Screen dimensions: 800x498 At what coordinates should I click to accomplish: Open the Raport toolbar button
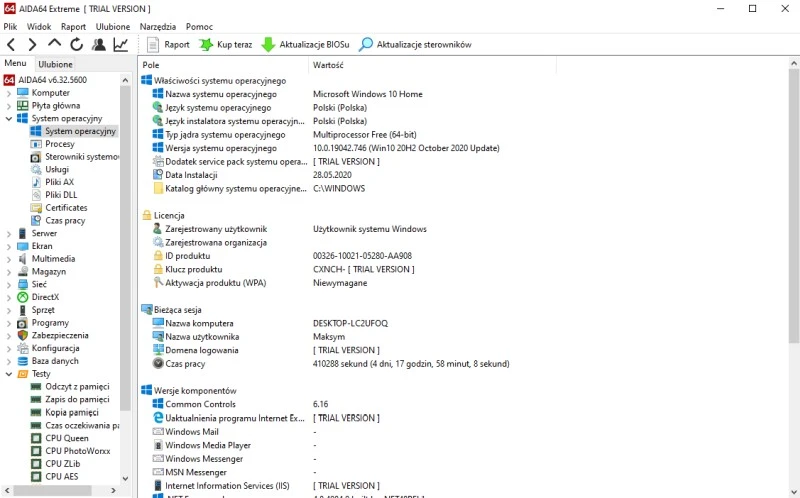(168, 44)
